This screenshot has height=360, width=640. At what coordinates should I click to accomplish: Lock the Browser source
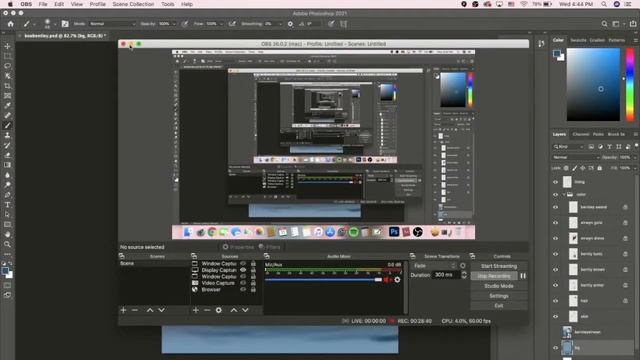(253, 289)
